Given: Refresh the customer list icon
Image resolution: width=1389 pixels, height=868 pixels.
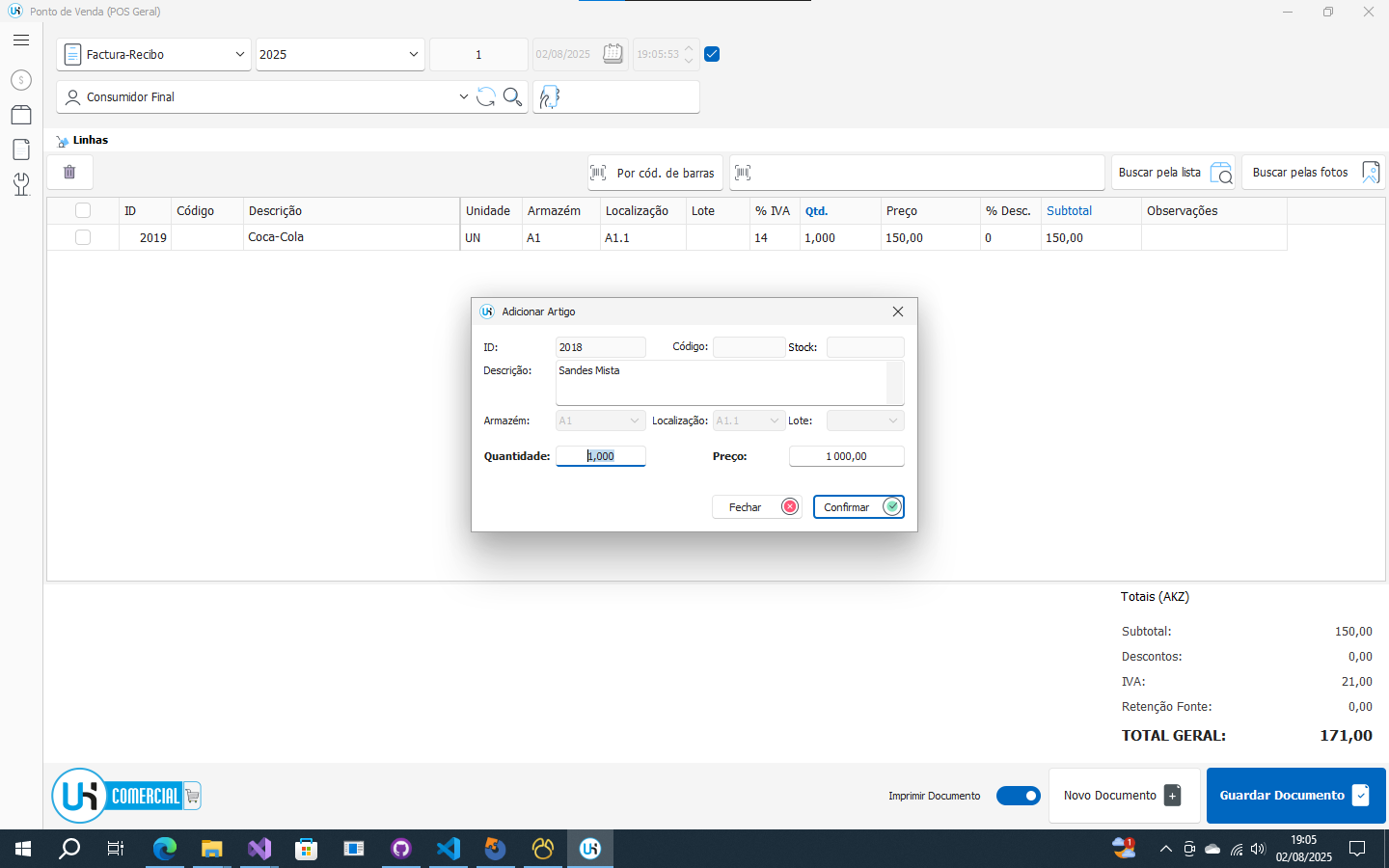Looking at the screenshot, I should [486, 97].
